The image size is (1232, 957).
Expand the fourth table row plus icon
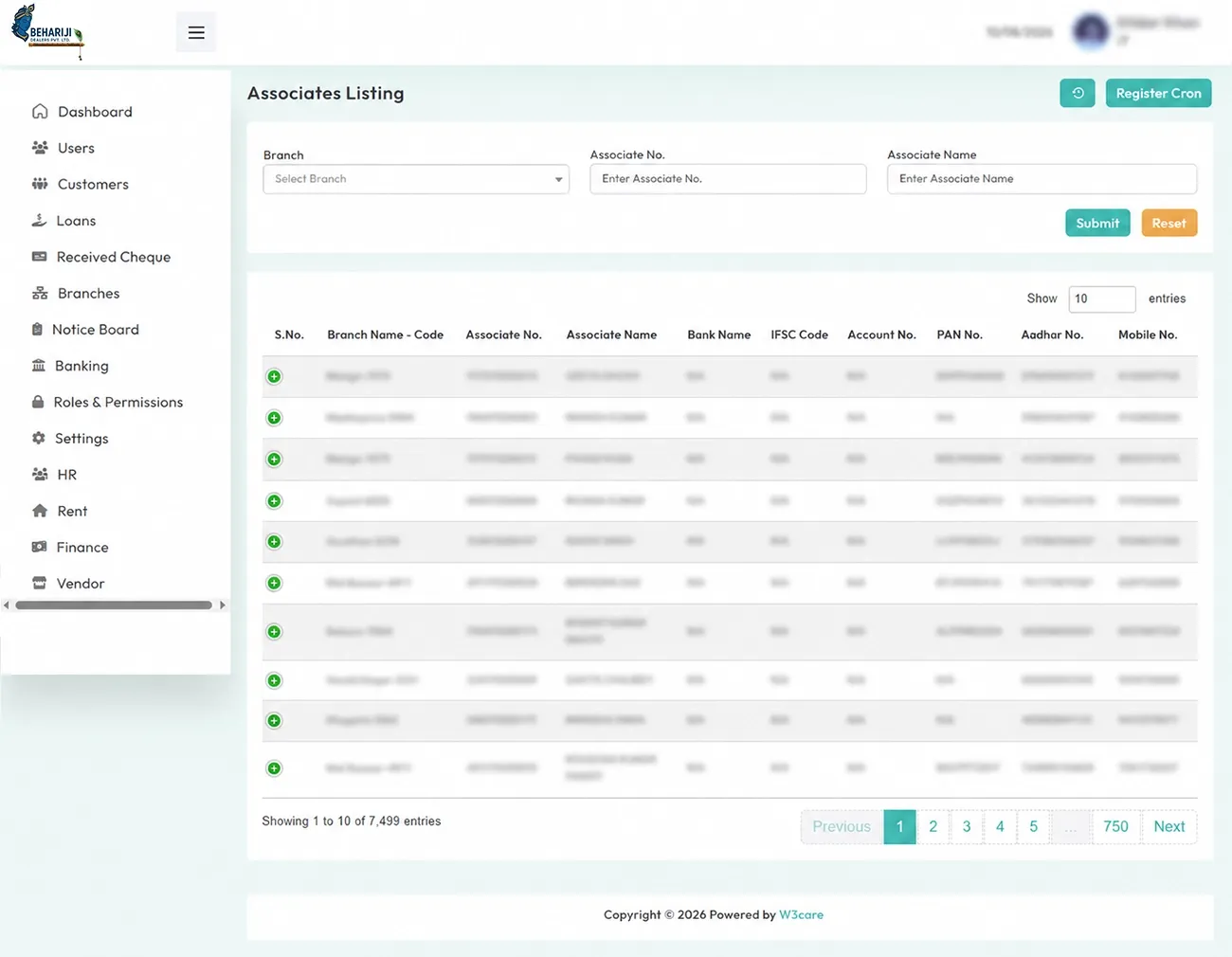(x=274, y=501)
